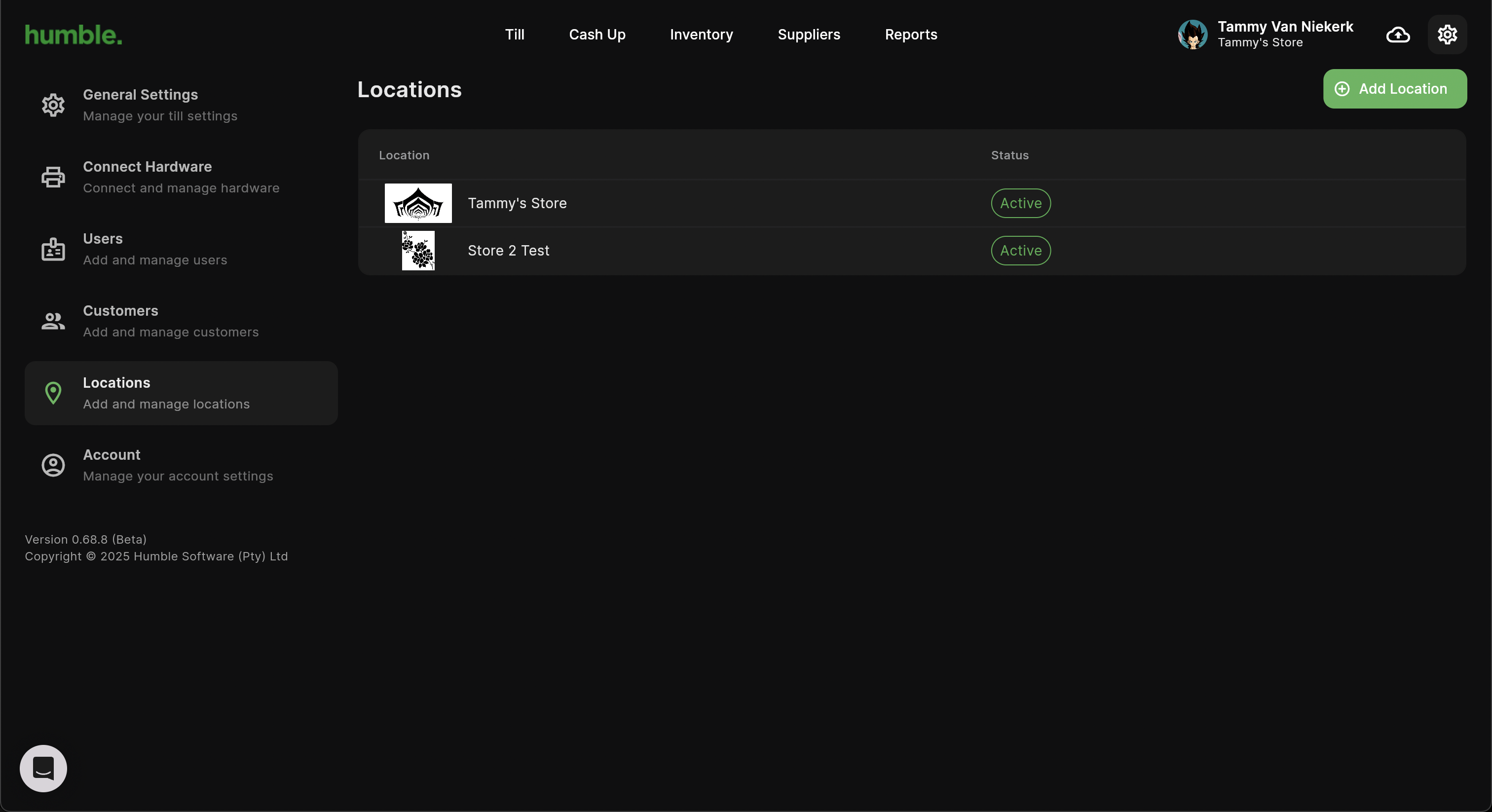Open the Inventory section
Screen dimensions: 1492x812
pyautogui.click(x=701, y=34)
